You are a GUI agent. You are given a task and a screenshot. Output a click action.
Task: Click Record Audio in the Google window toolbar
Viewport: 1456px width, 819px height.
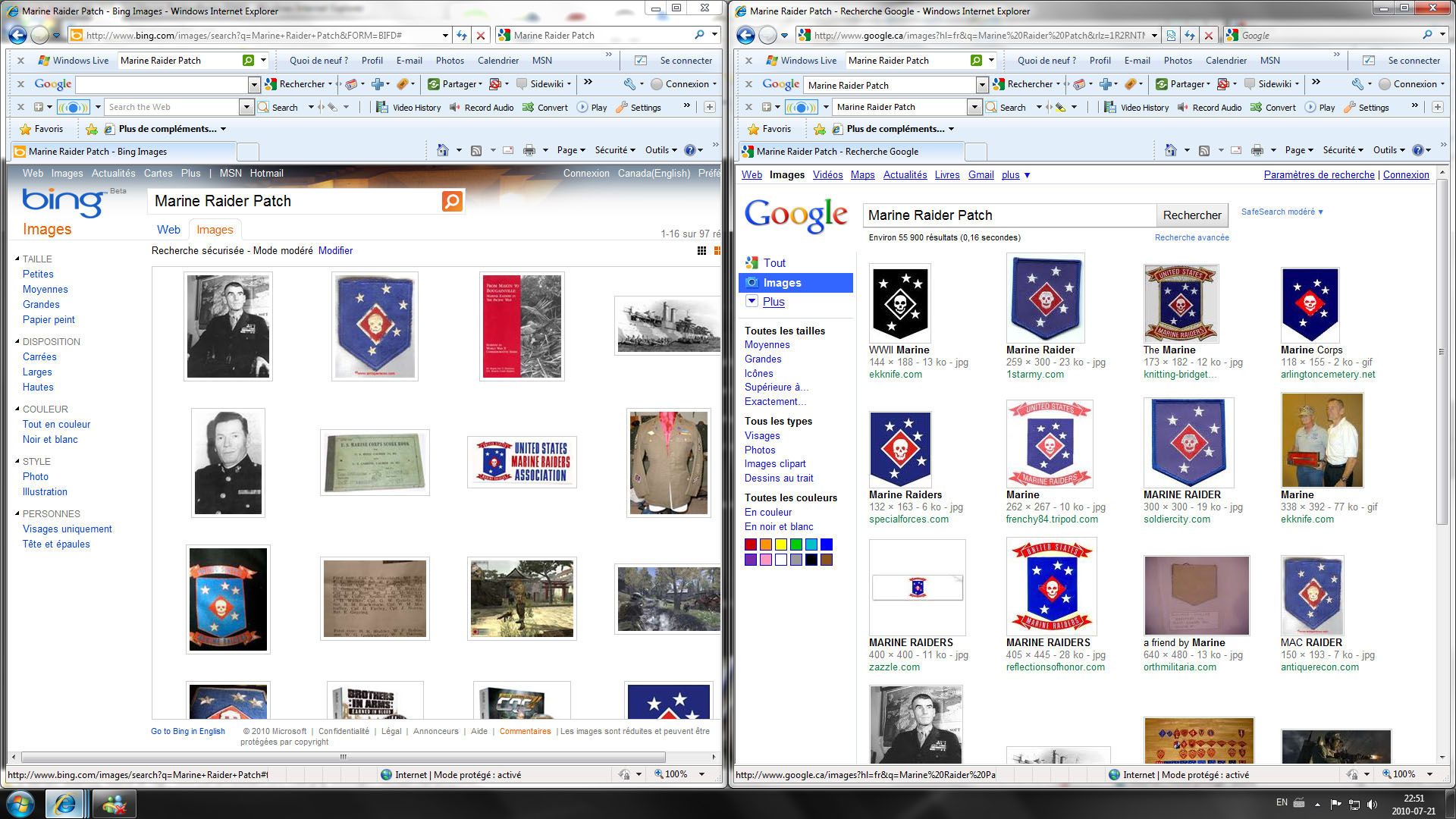click(x=1210, y=108)
